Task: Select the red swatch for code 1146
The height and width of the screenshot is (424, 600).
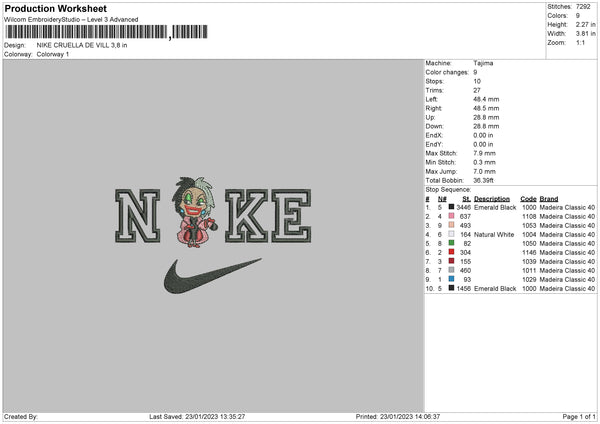Action: (452, 252)
